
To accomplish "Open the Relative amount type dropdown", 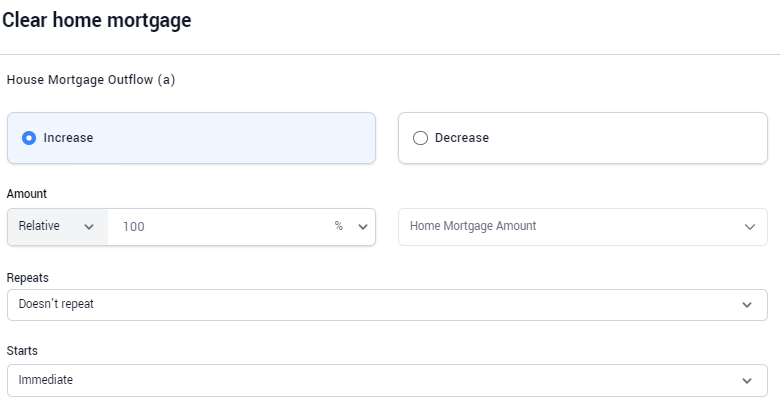I will [58, 227].
